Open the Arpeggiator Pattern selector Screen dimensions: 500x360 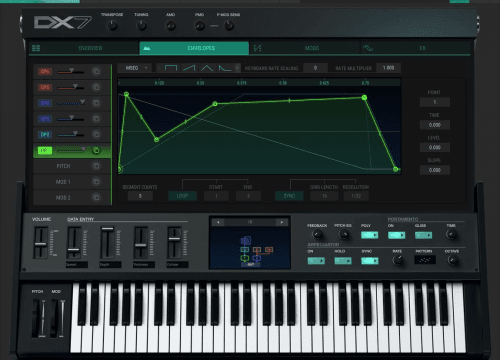pos(425,260)
